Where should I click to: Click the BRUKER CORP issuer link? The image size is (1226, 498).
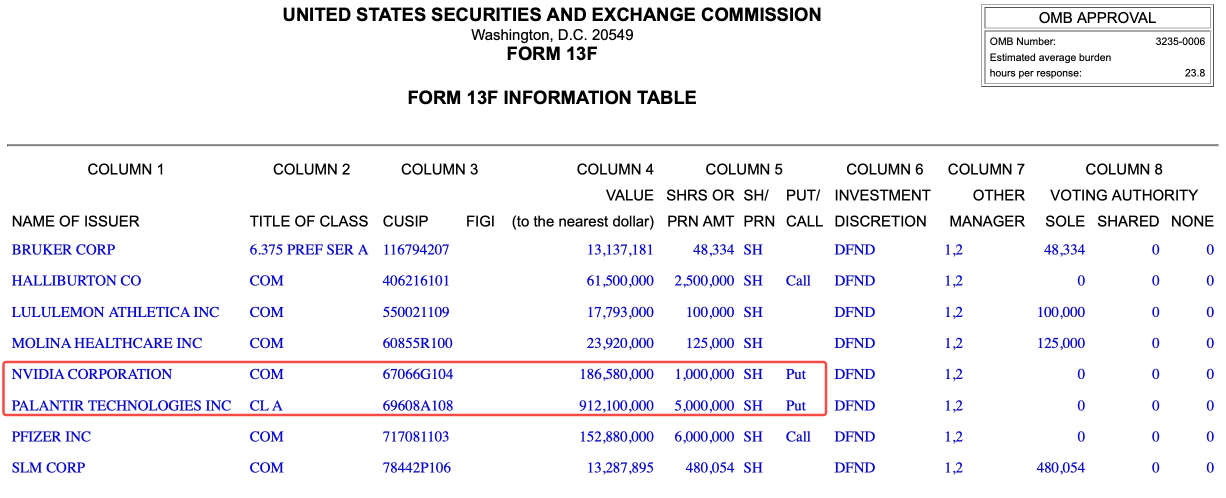[63, 249]
